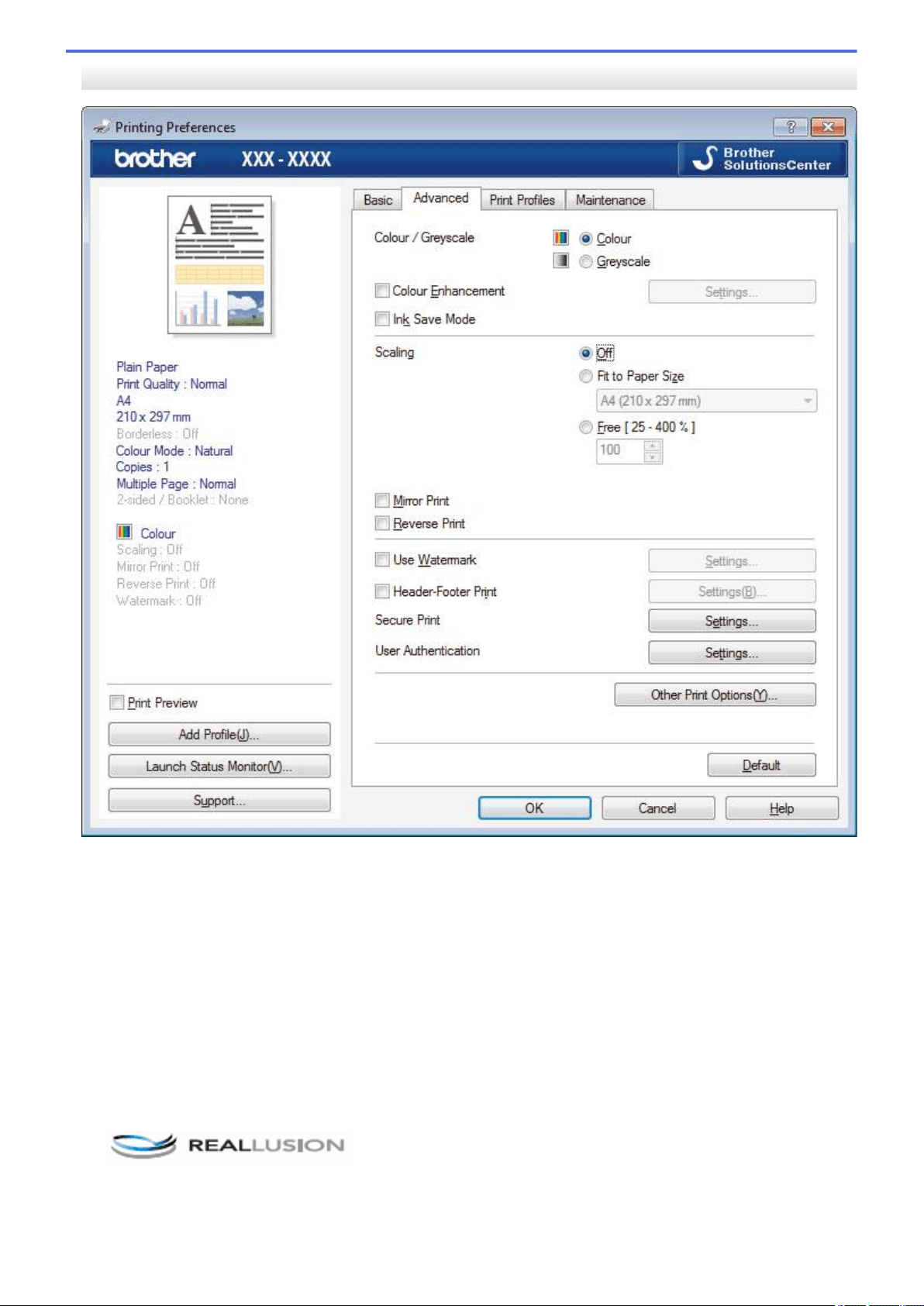Select the Colour radio button

click(x=586, y=239)
